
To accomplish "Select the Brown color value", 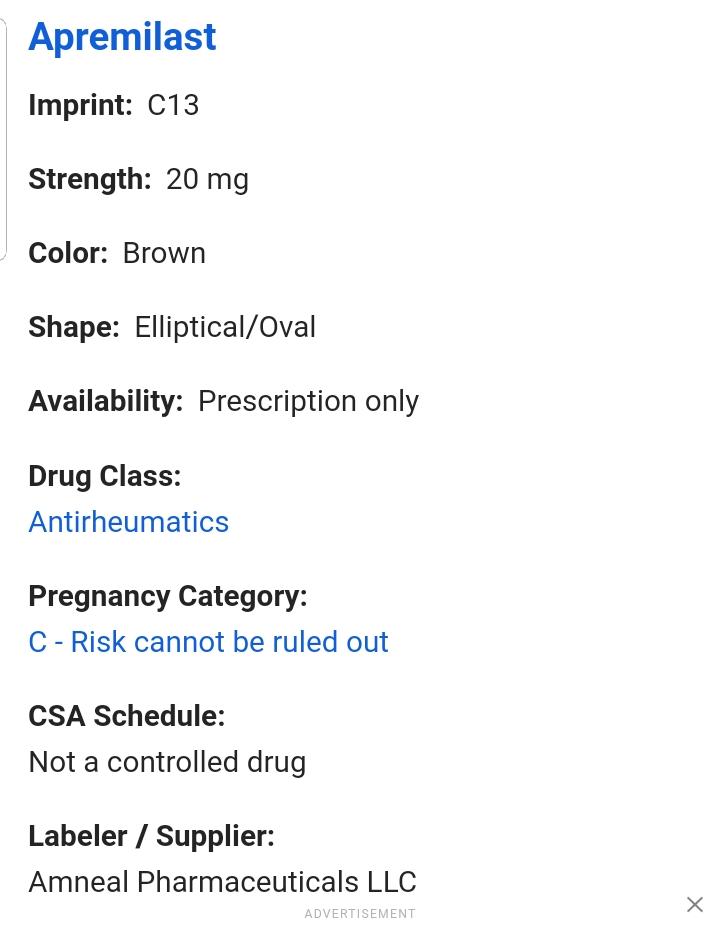I will pos(164,253).
